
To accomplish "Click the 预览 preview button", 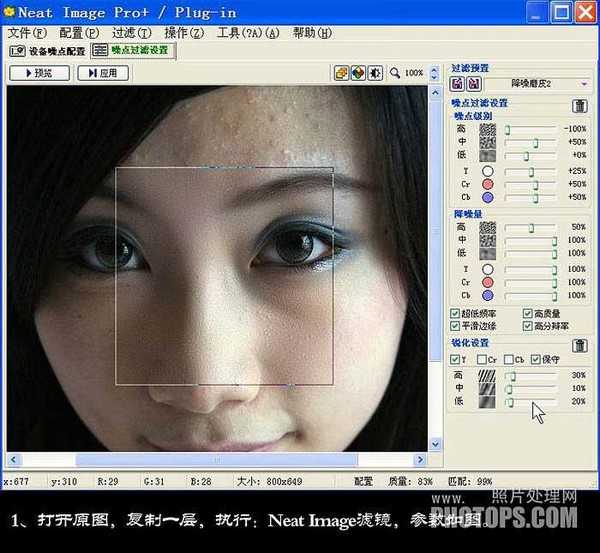I will [x=39, y=73].
